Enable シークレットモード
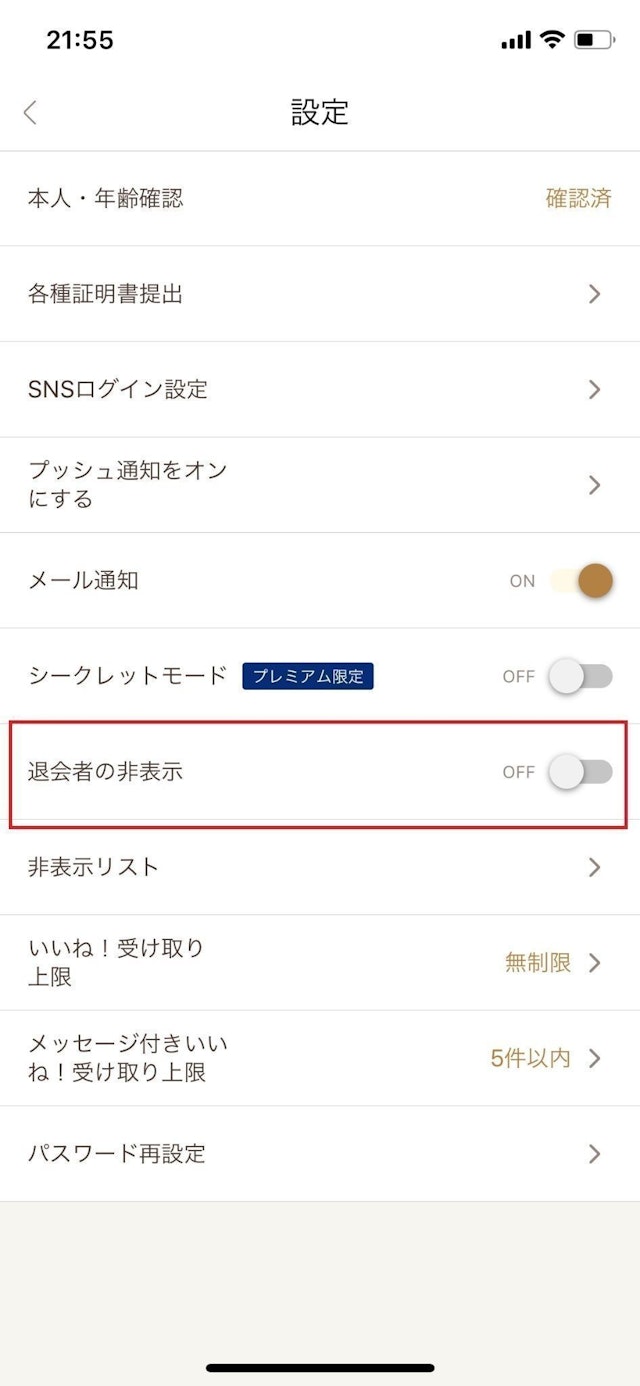The width and height of the screenshot is (640, 1386). pos(578,676)
